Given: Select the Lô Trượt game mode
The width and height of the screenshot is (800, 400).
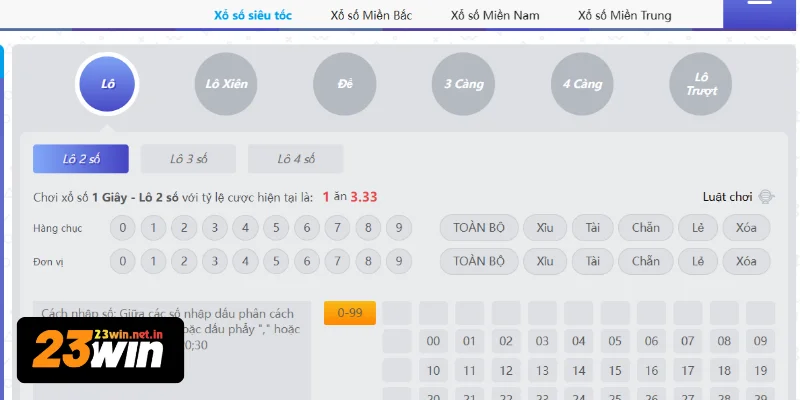Looking at the screenshot, I should pos(701,84).
